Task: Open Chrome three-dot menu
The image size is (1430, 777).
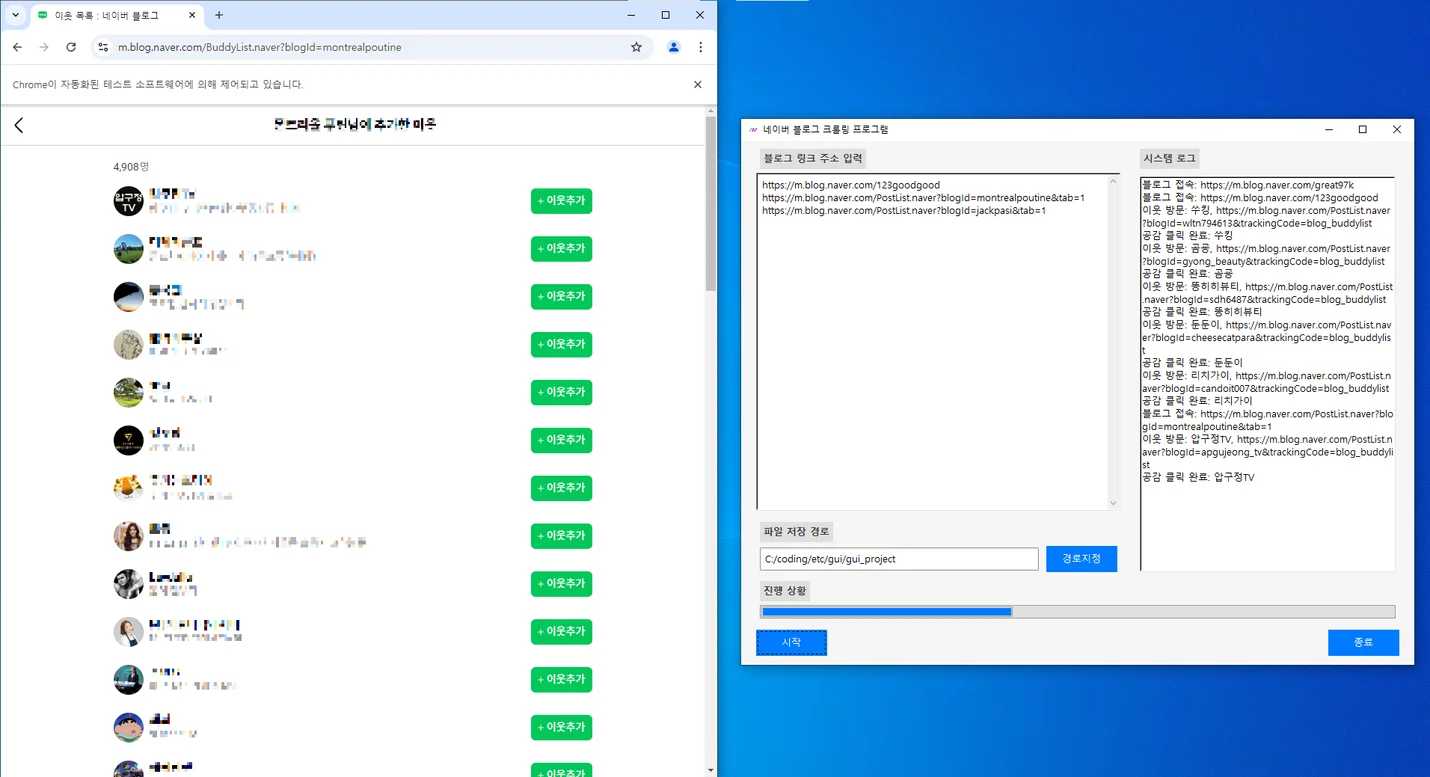Action: pyautogui.click(x=700, y=47)
